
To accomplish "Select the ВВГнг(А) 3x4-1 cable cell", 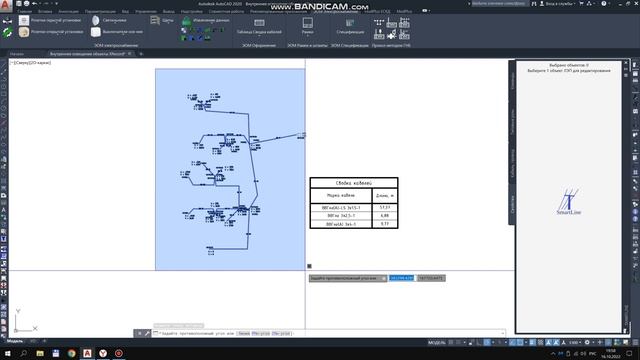I will pos(341,224).
